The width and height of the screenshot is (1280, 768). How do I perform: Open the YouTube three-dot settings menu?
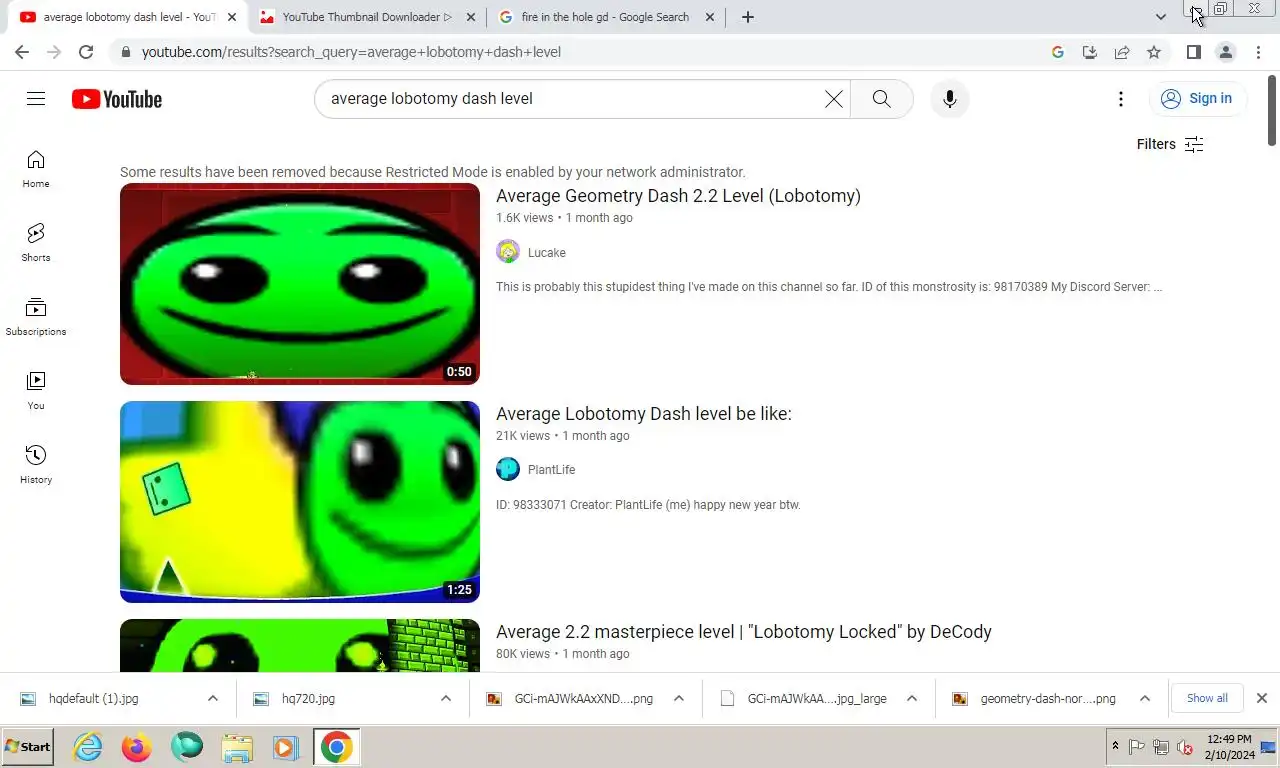pos(1121,99)
